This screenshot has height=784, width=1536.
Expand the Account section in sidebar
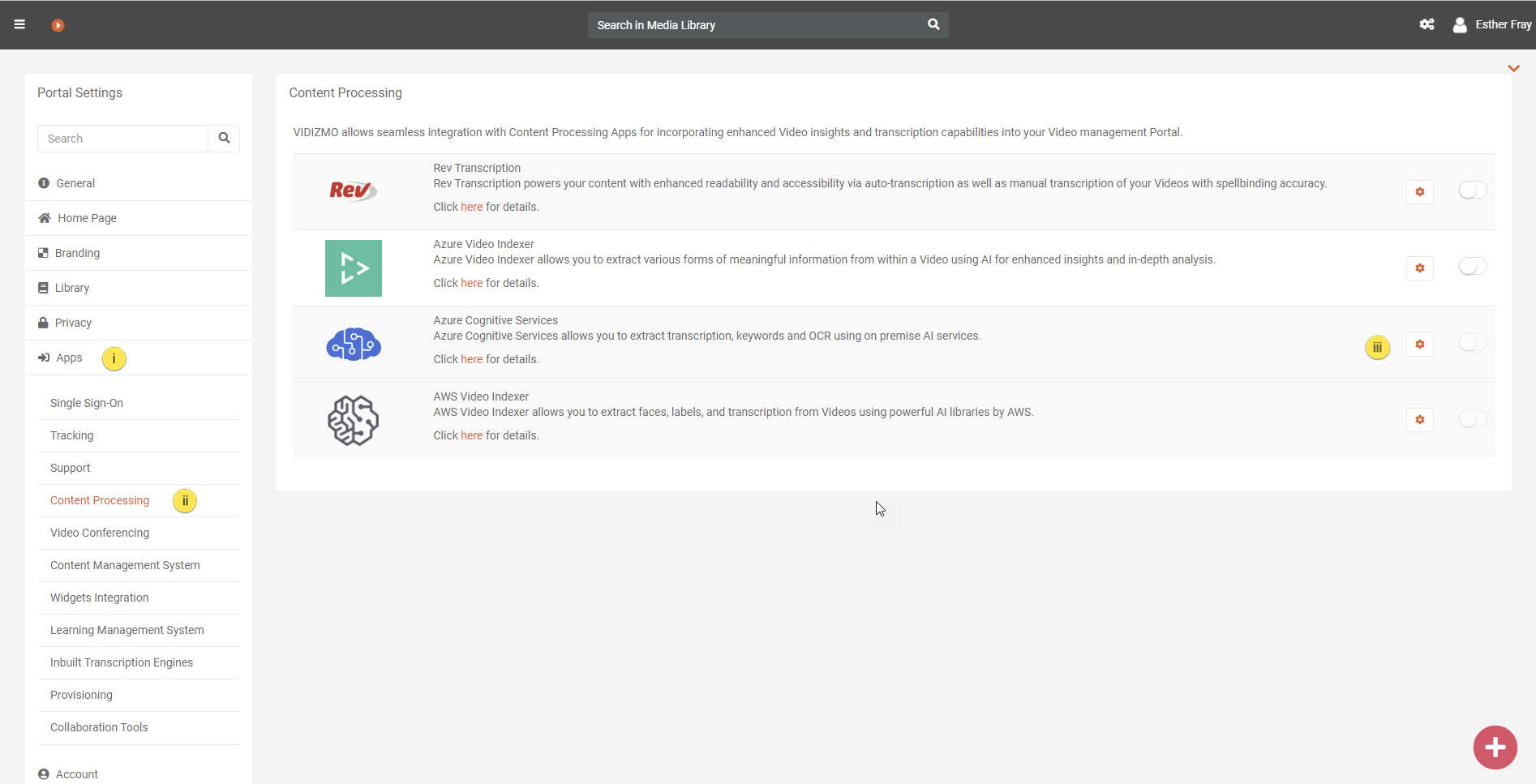point(76,774)
